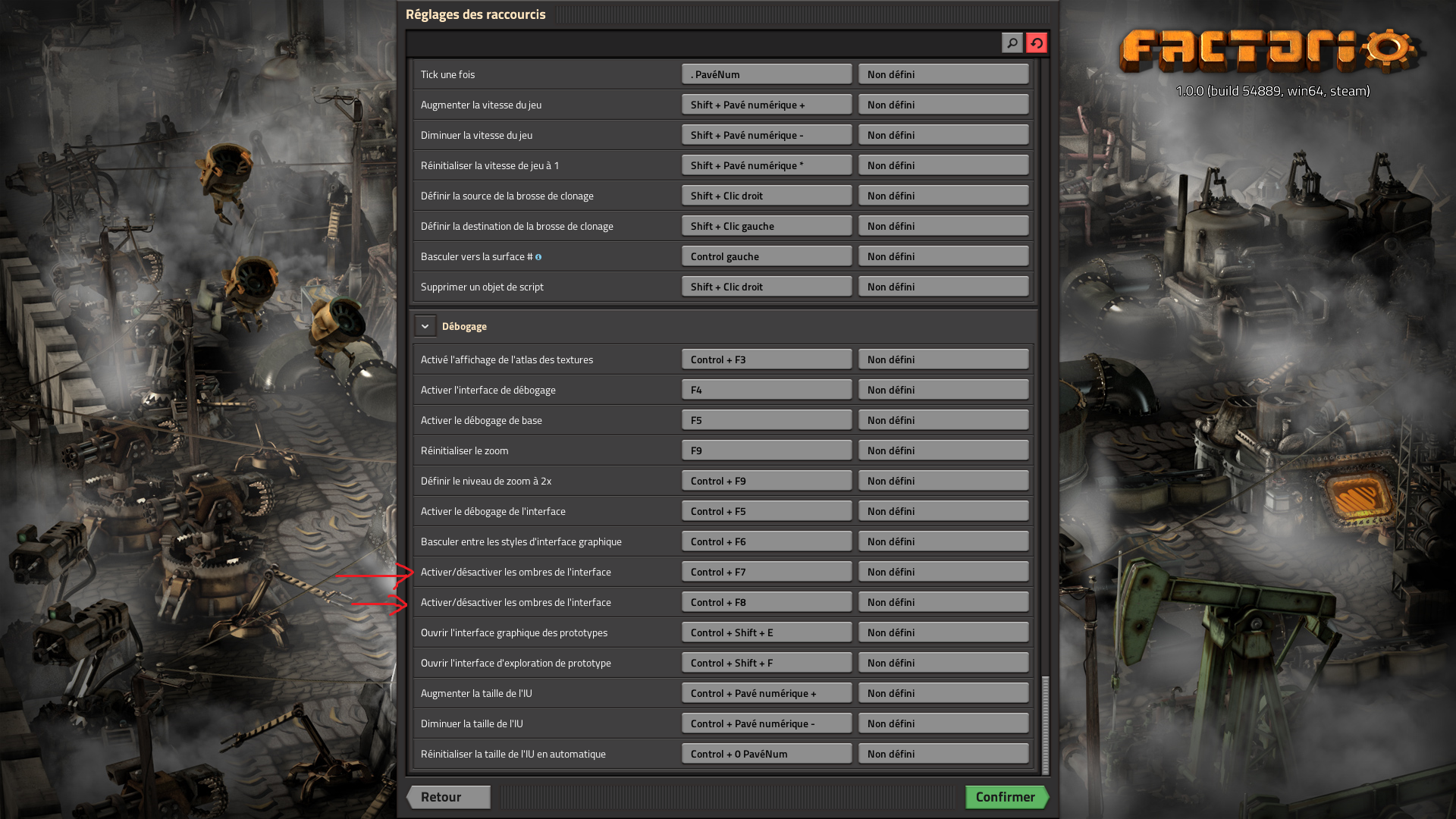The width and height of the screenshot is (1456, 819).
Task: Edit the 'Control + F7' binding
Action: (x=767, y=572)
